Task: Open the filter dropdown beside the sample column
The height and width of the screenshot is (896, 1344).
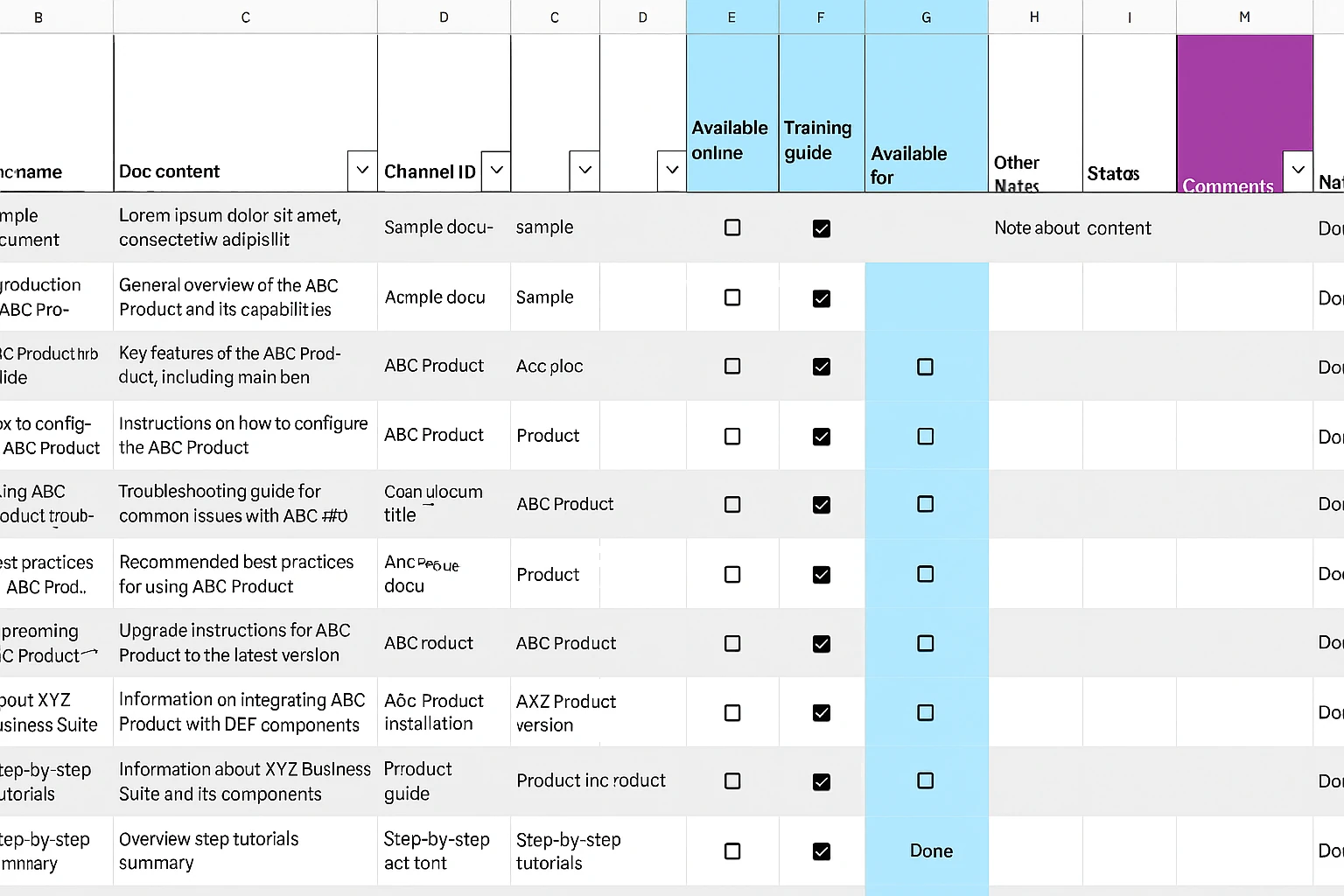Action: point(584,171)
